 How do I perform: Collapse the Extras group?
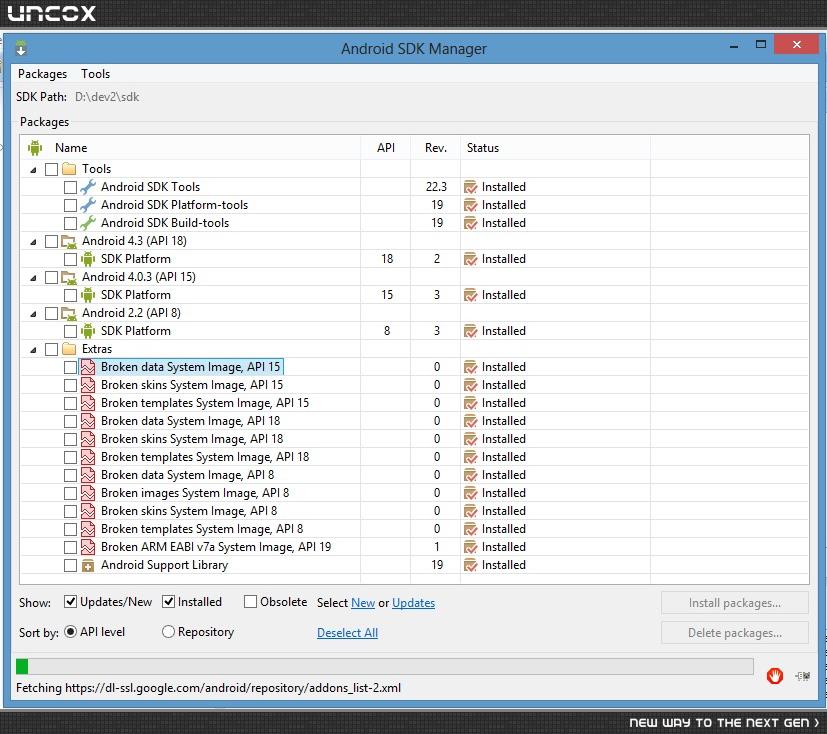[33, 350]
